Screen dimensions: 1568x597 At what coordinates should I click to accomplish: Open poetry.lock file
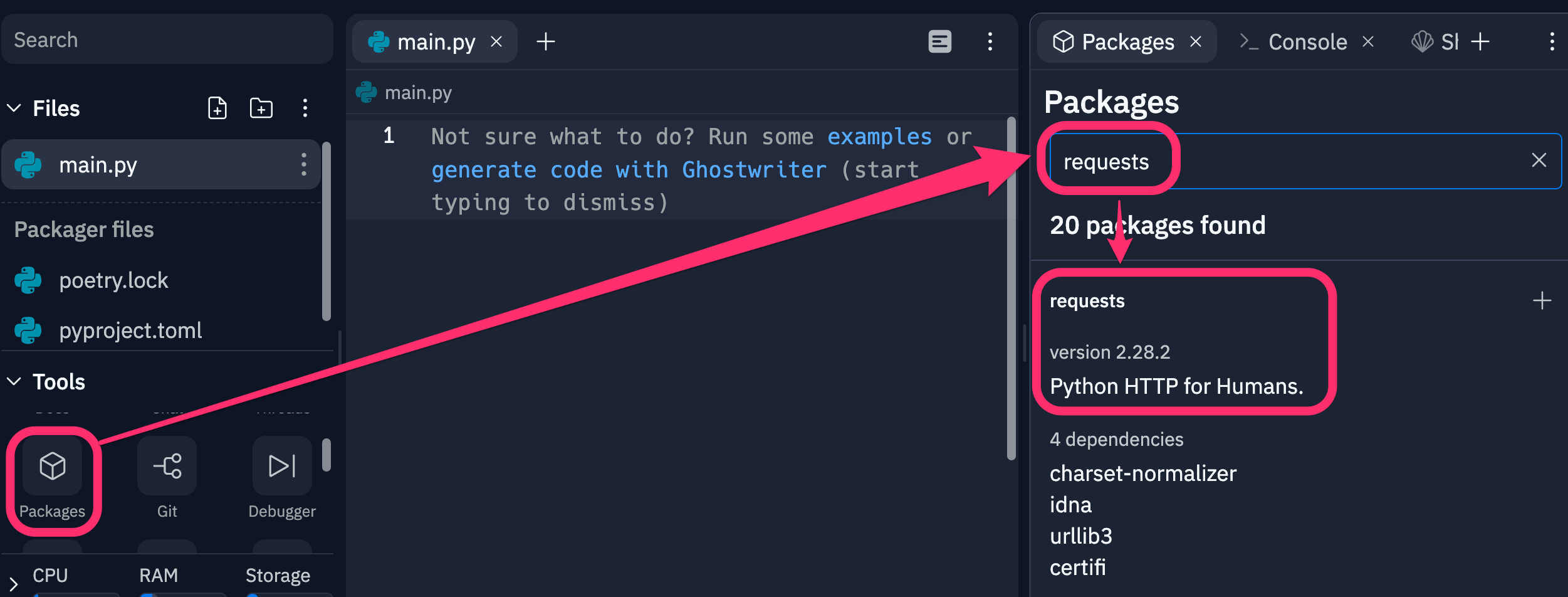coord(113,280)
